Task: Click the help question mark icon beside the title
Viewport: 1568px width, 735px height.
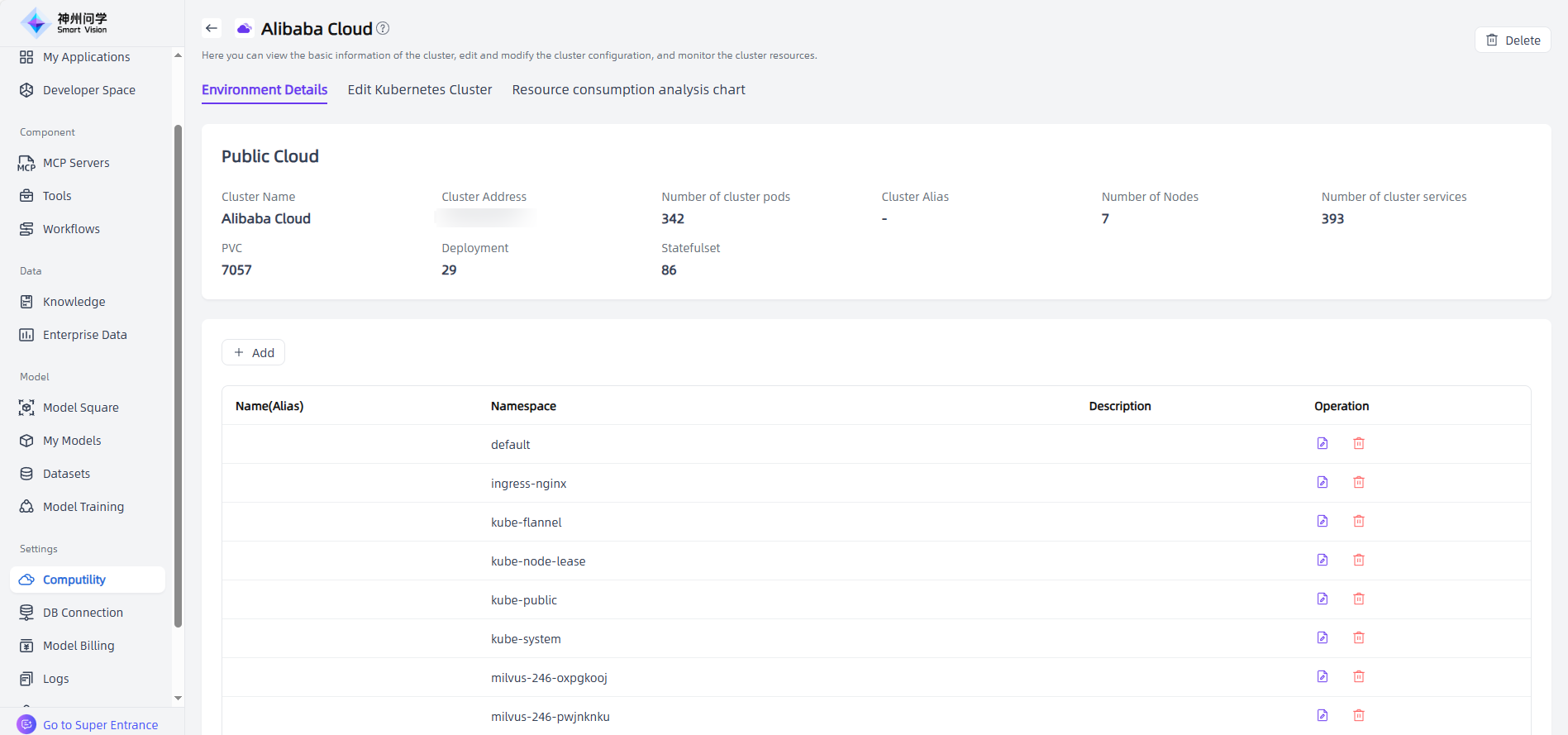Action: click(x=383, y=28)
